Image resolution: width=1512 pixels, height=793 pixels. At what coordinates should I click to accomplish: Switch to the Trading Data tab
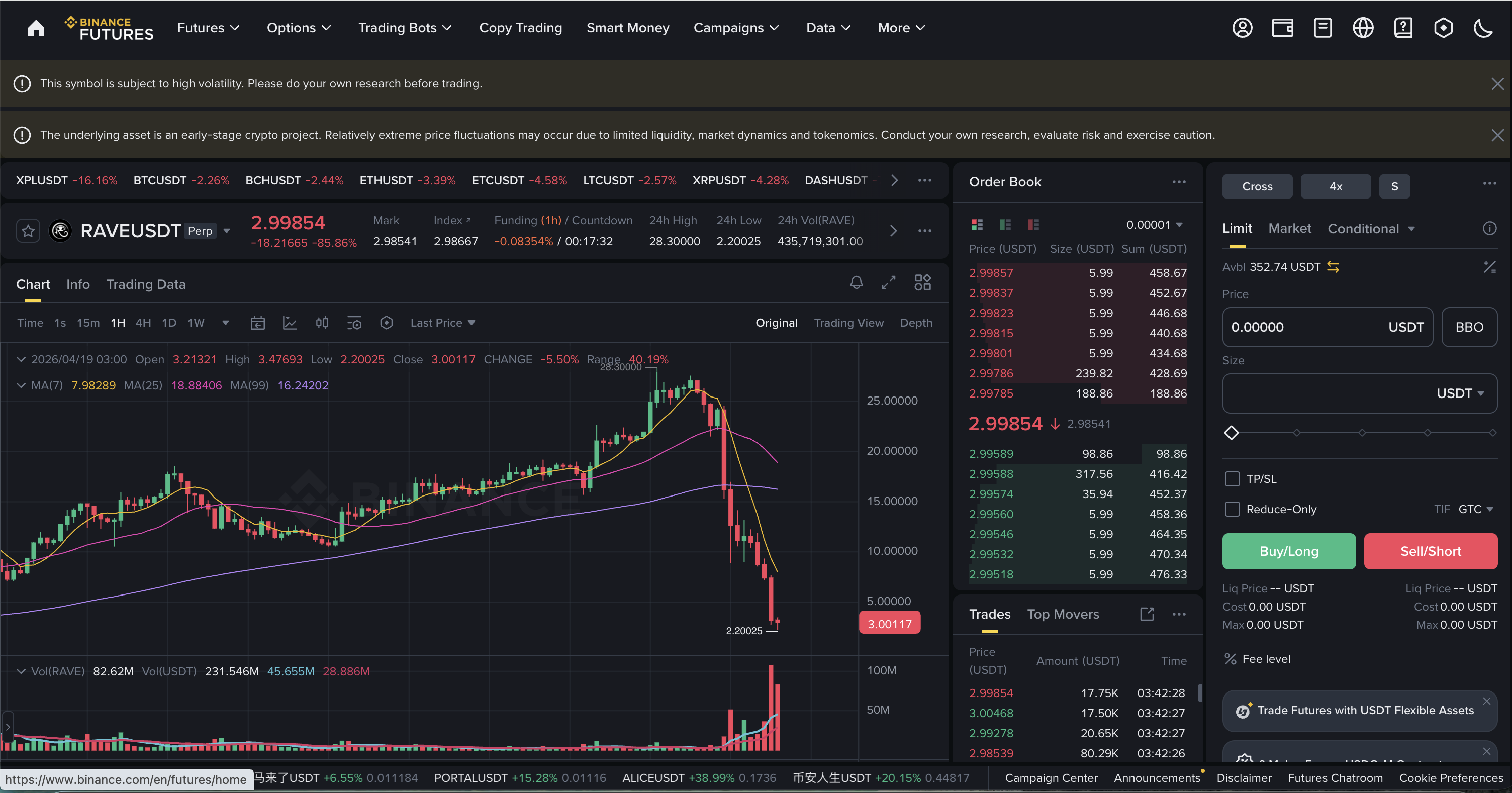(x=146, y=284)
